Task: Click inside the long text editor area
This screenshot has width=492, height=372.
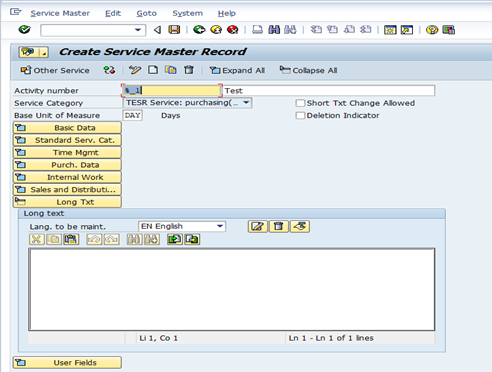Action: pos(232,289)
